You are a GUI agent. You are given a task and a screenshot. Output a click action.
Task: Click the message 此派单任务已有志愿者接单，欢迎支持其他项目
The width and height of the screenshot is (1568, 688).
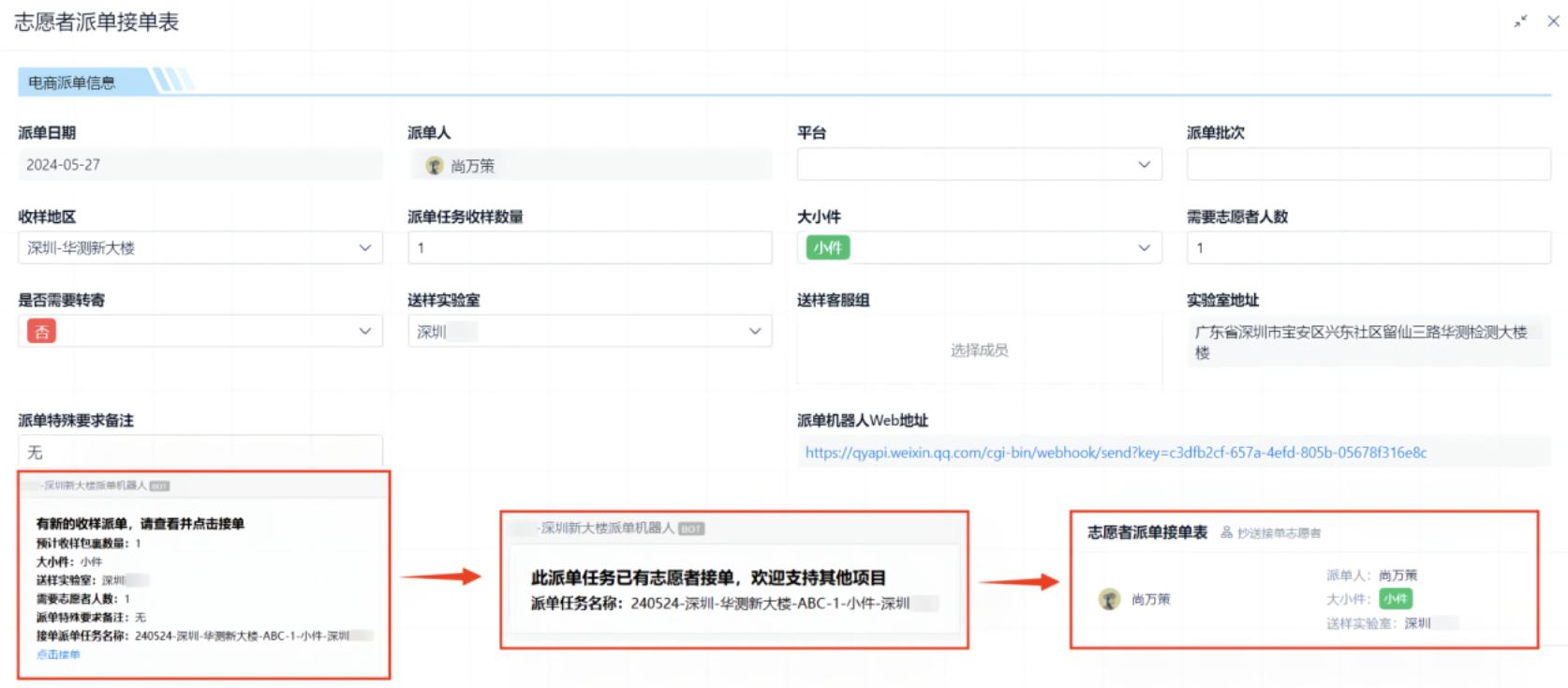[x=708, y=577]
